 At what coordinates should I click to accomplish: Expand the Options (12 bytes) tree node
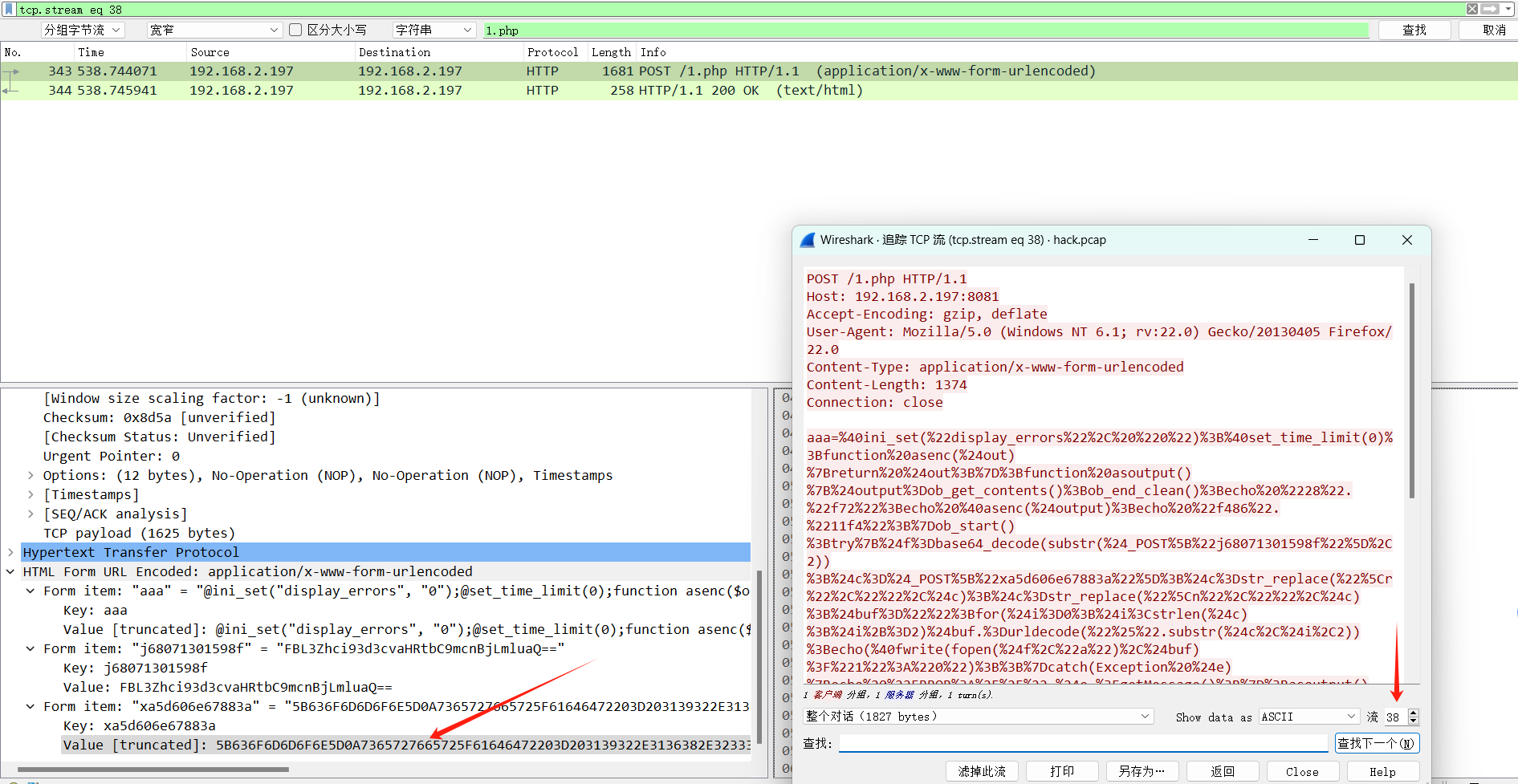click(31, 476)
